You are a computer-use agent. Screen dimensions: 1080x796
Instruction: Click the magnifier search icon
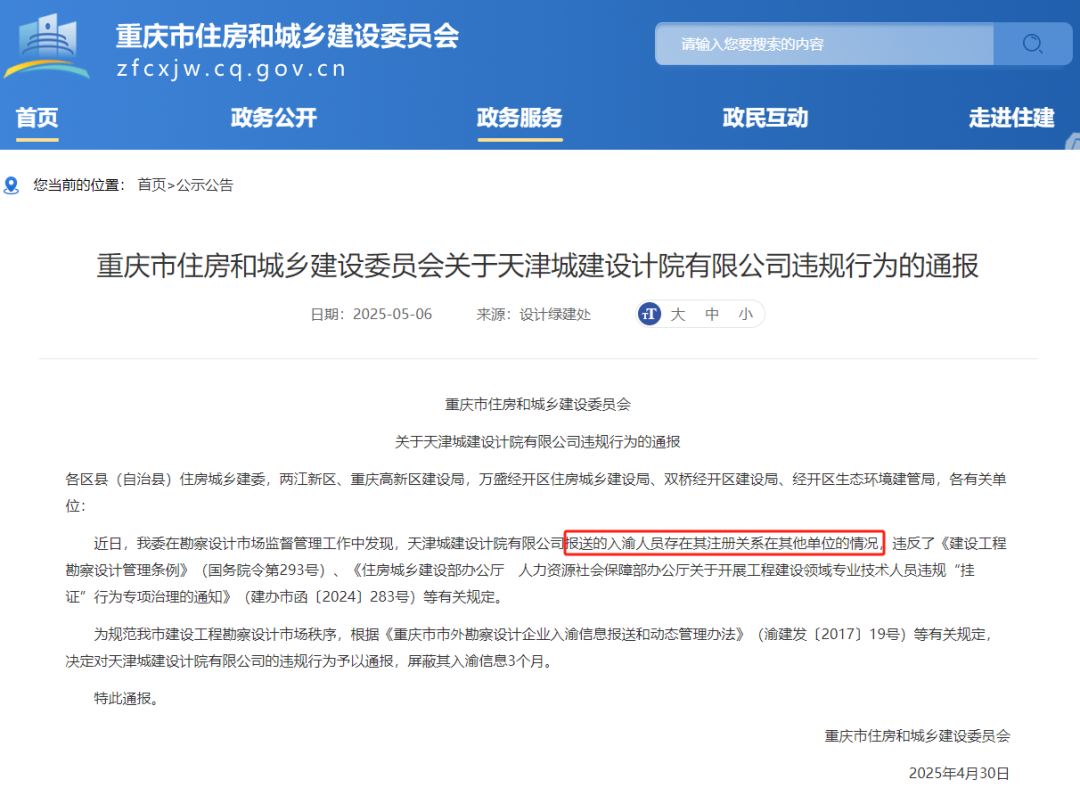[1032, 44]
